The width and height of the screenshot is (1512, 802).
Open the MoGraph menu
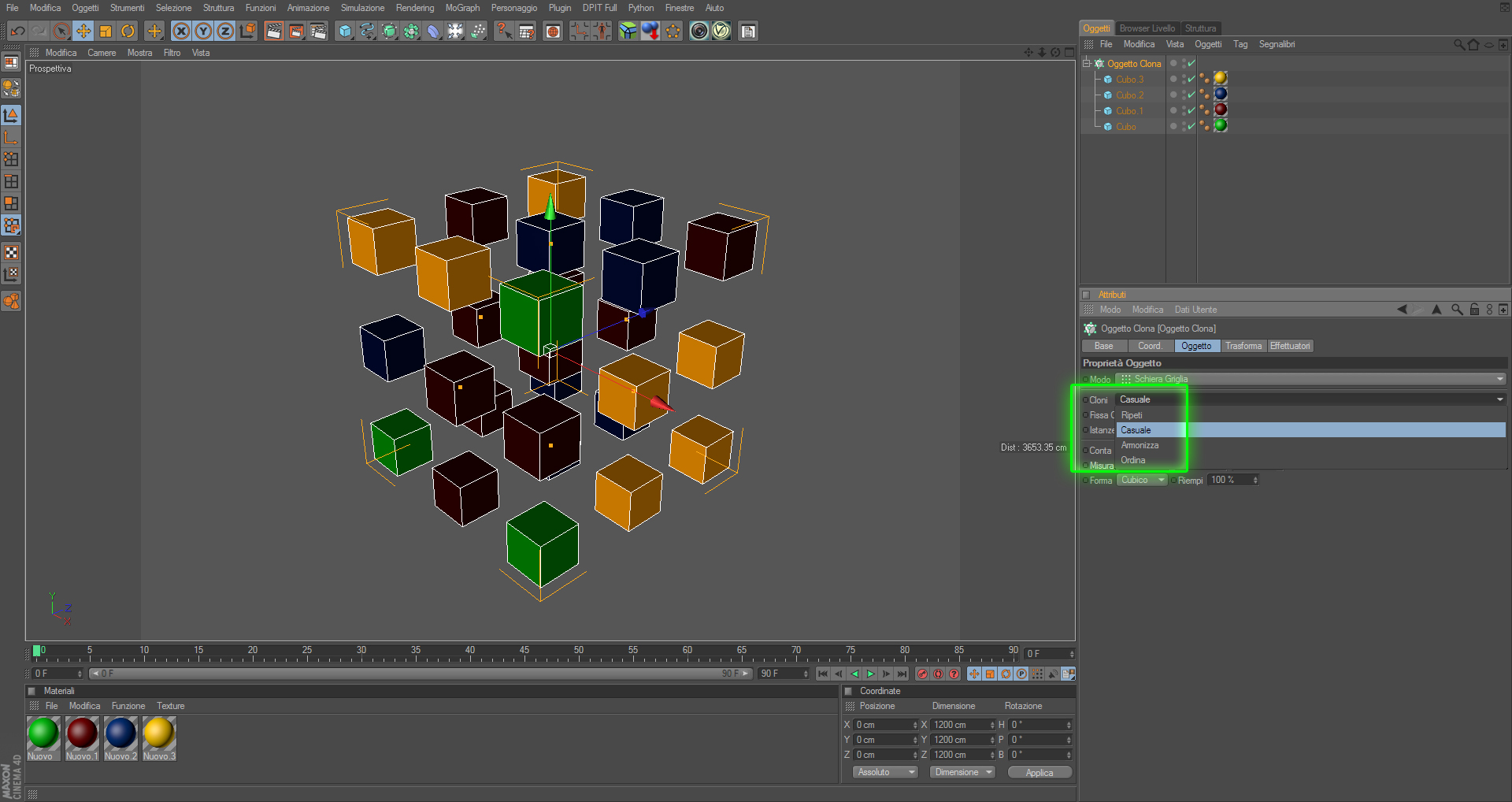point(462,8)
